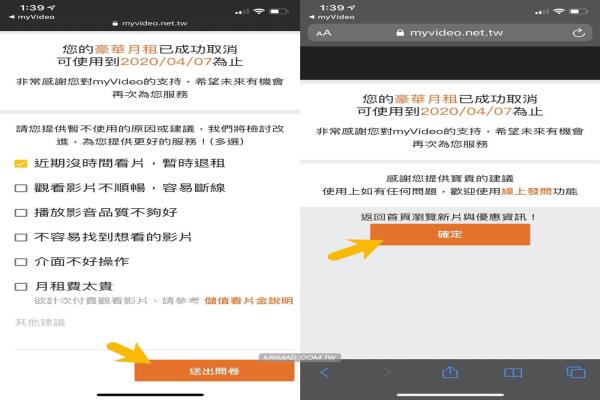Open the 線上發問 link
The width and height of the screenshot is (600, 400).
pyautogui.click(x=524, y=192)
